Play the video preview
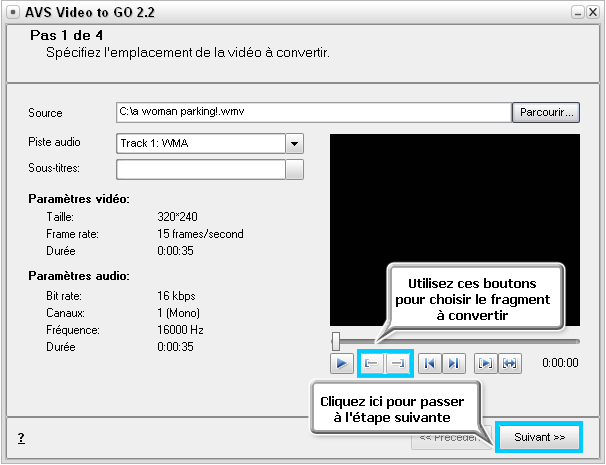Viewport: 606px width, 465px height. [342, 363]
